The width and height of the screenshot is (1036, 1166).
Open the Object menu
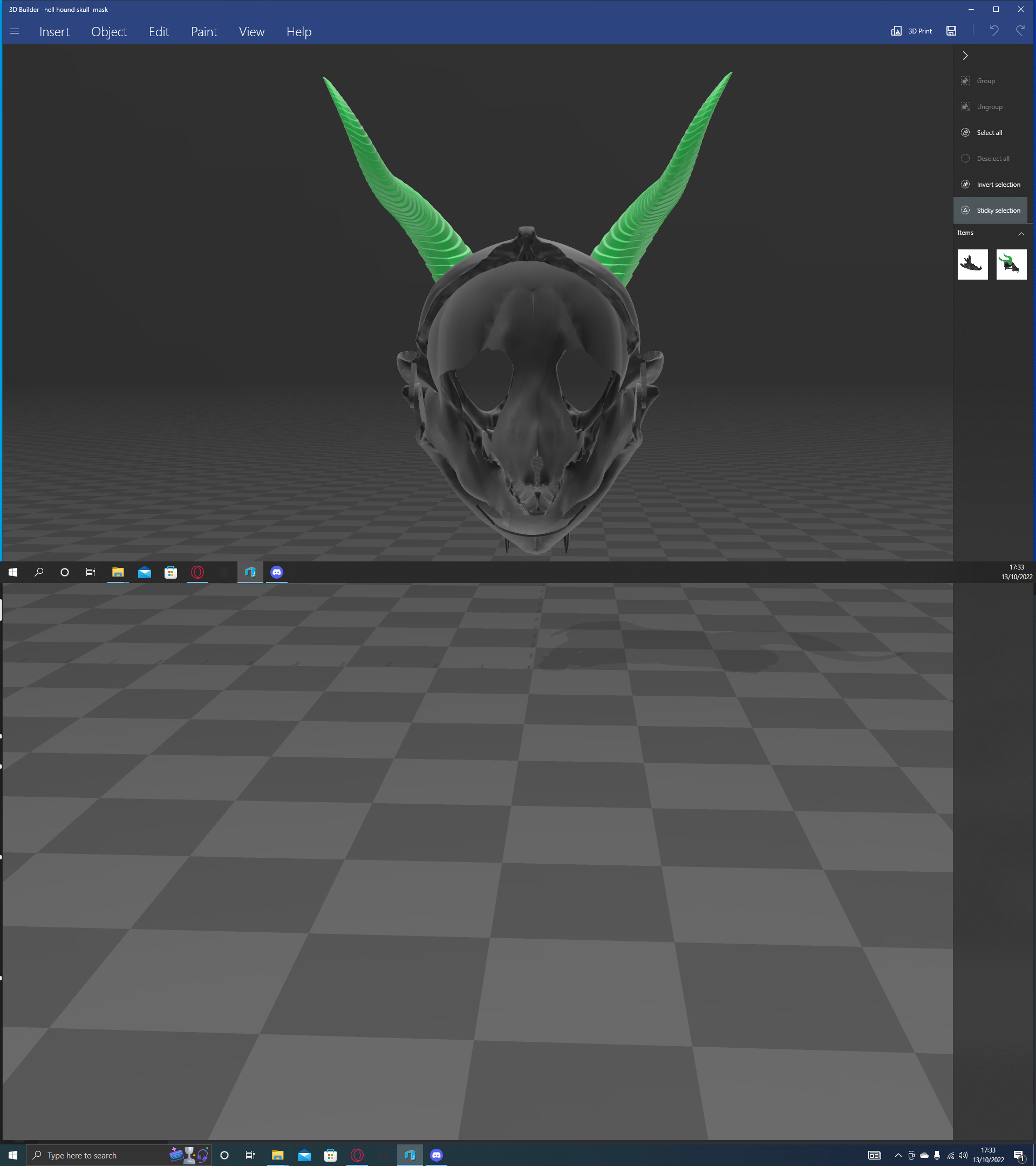[109, 32]
